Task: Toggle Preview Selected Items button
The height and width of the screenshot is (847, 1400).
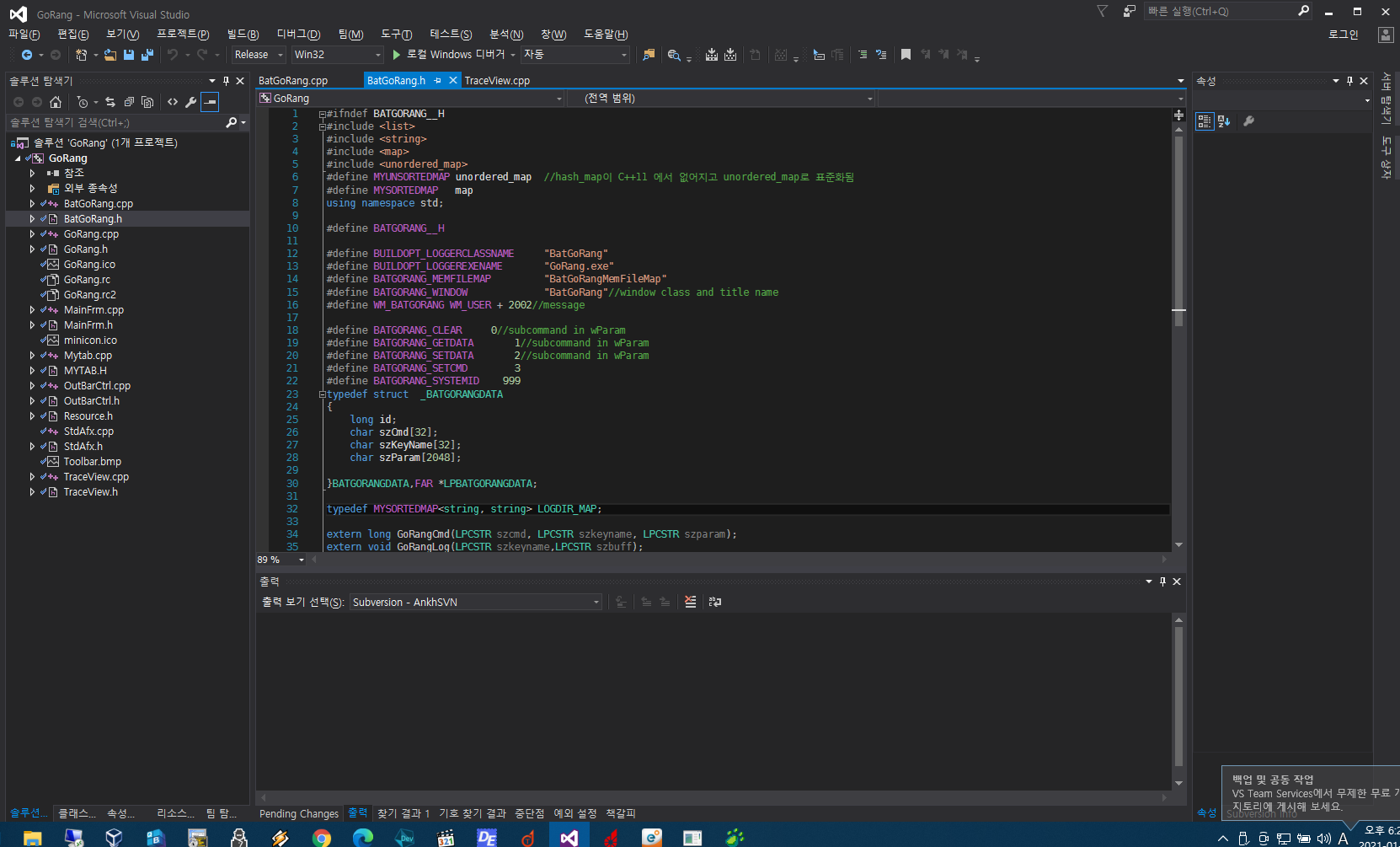Action: coord(210,102)
